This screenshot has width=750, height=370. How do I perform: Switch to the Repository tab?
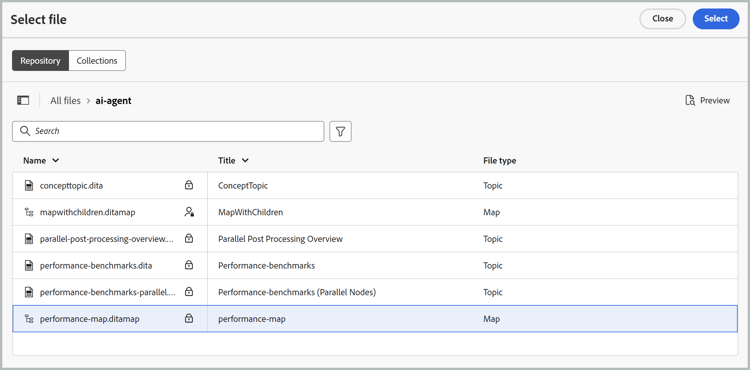[41, 61]
